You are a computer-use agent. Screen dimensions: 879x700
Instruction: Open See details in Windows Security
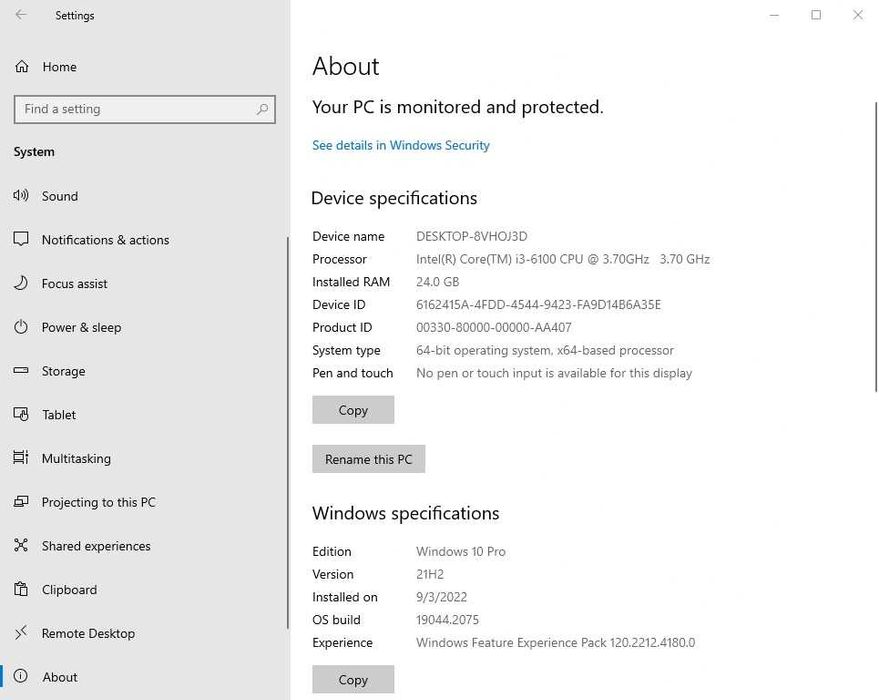click(401, 145)
